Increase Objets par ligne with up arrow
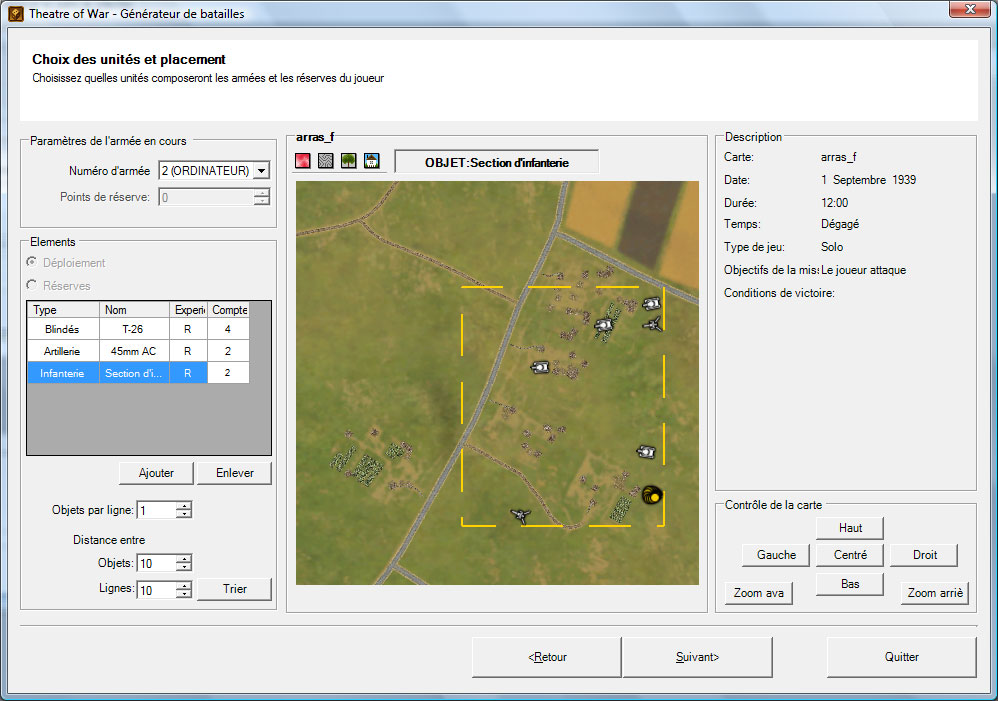The height and width of the screenshot is (701, 998). pos(184,506)
